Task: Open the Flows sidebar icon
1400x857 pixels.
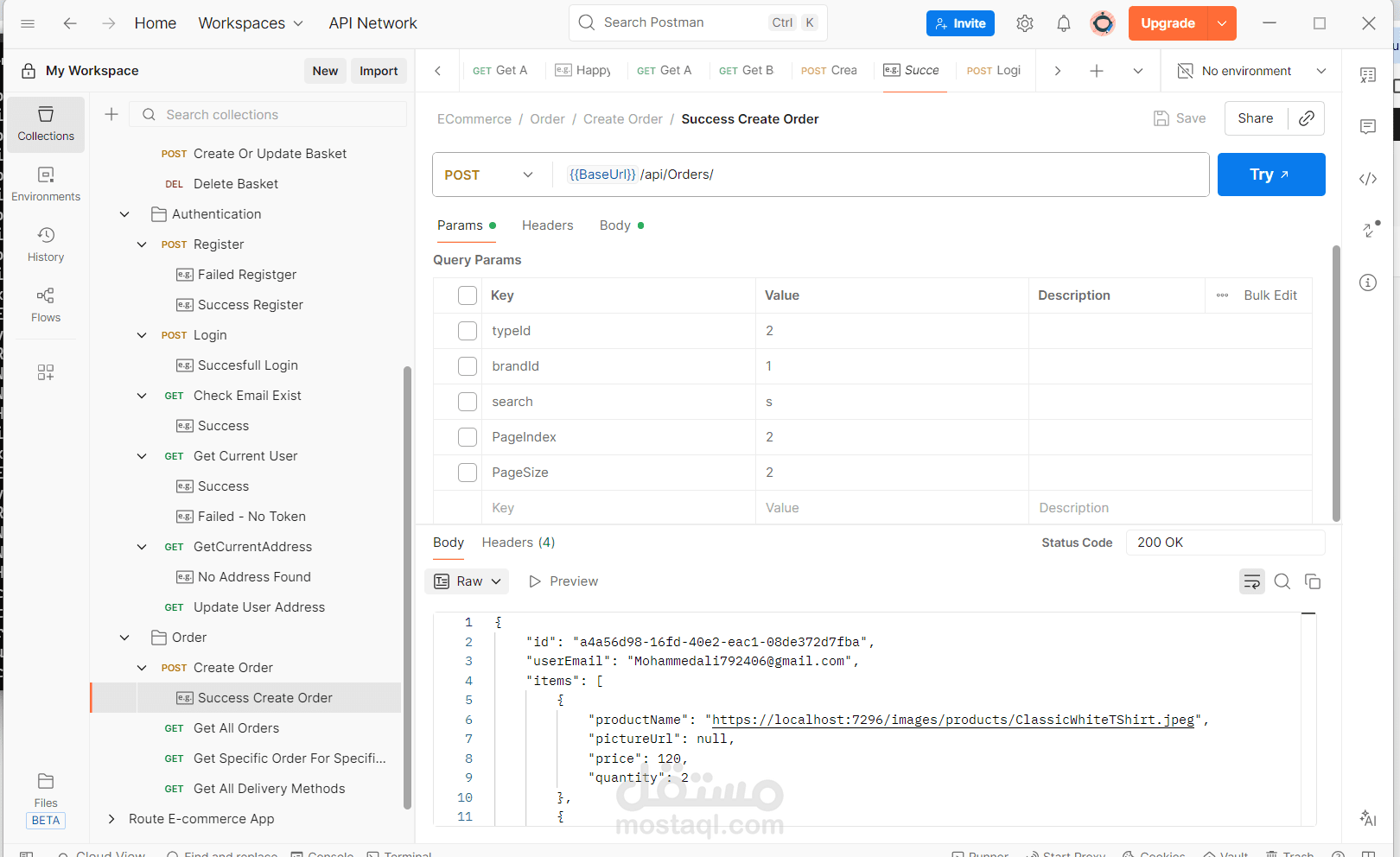Action: pyautogui.click(x=46, y=306)
